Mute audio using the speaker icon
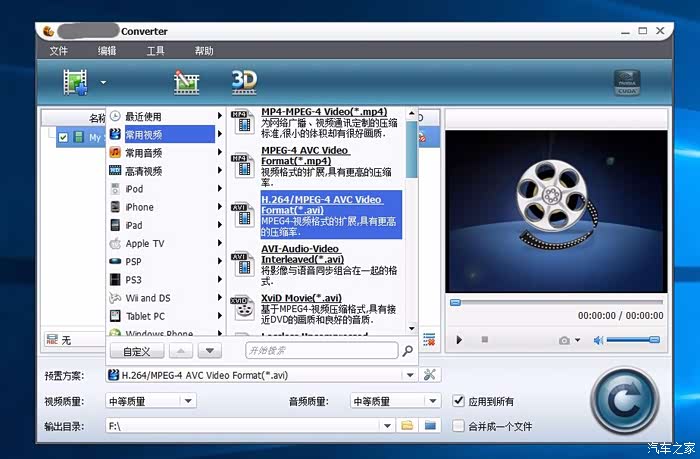The image size is (700, 459). 599,340
